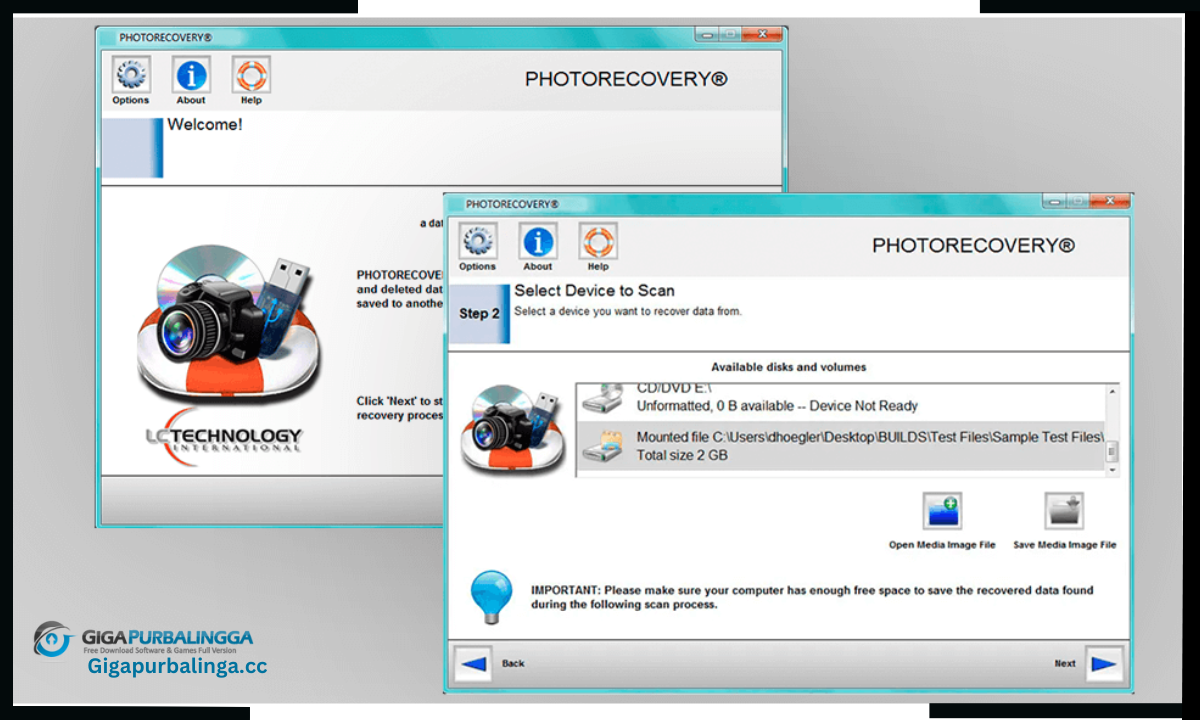
Task: Close the Select Device to Scan window
Action: coord(1111,201)
